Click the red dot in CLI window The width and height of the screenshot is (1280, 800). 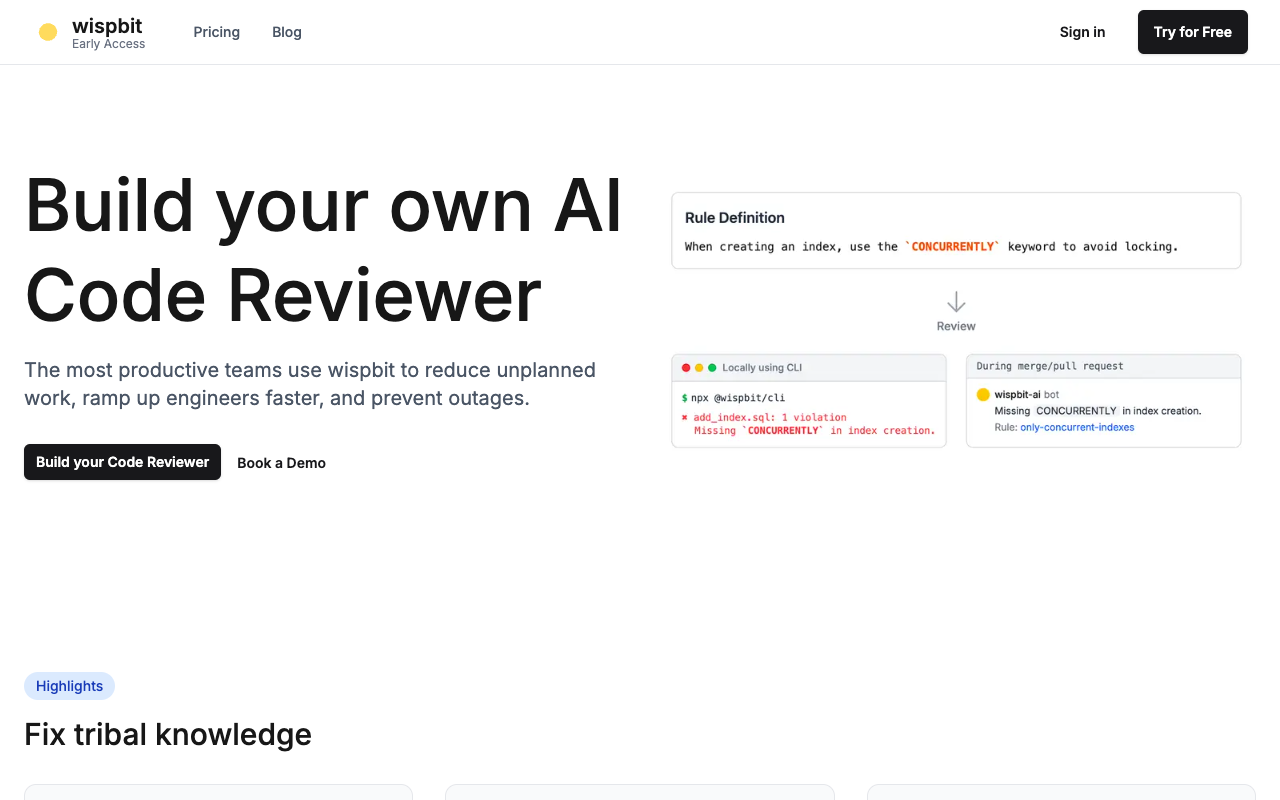pos(686,368)
